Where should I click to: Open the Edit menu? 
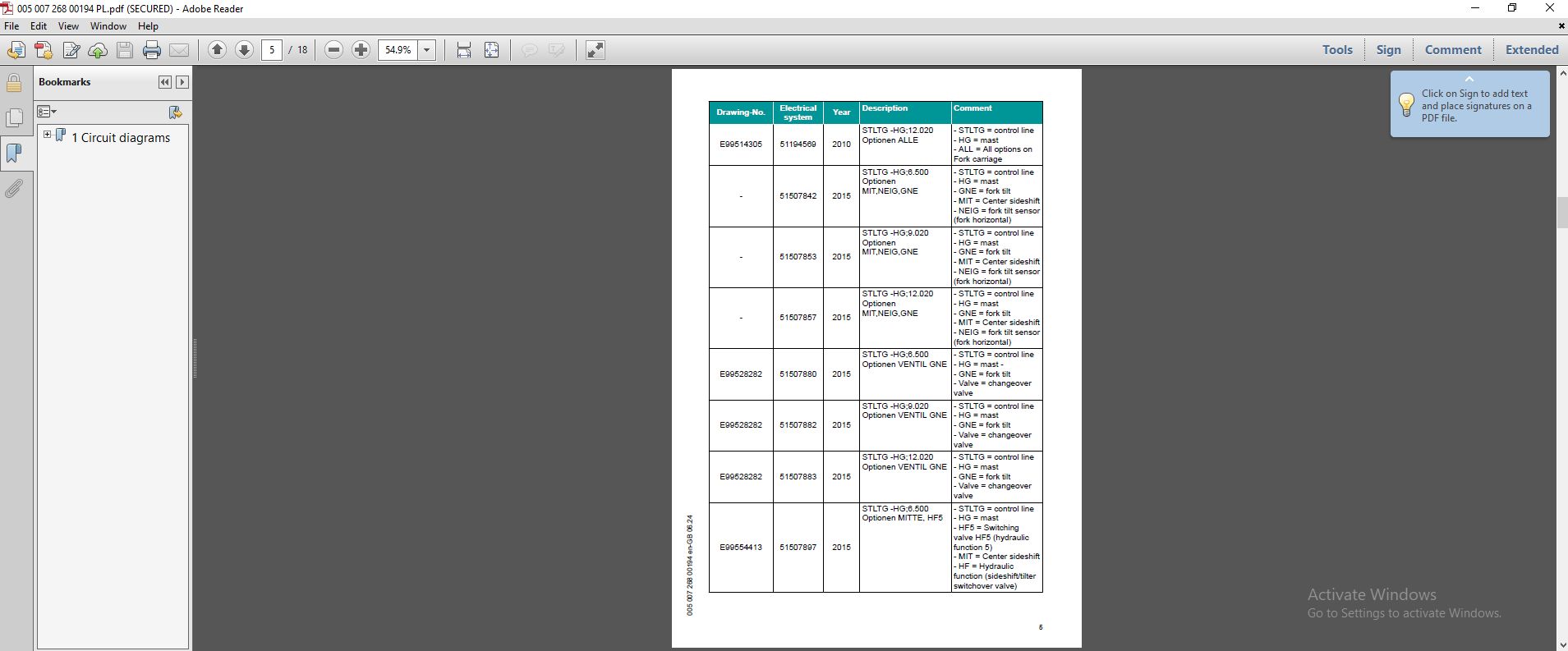click(39, 26)
